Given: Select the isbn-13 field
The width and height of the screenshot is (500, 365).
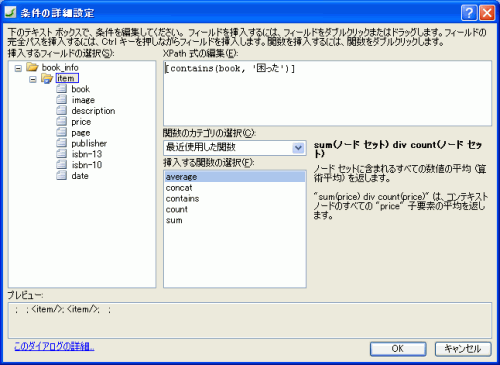Looking at the screenshot, I should (87, 154).
